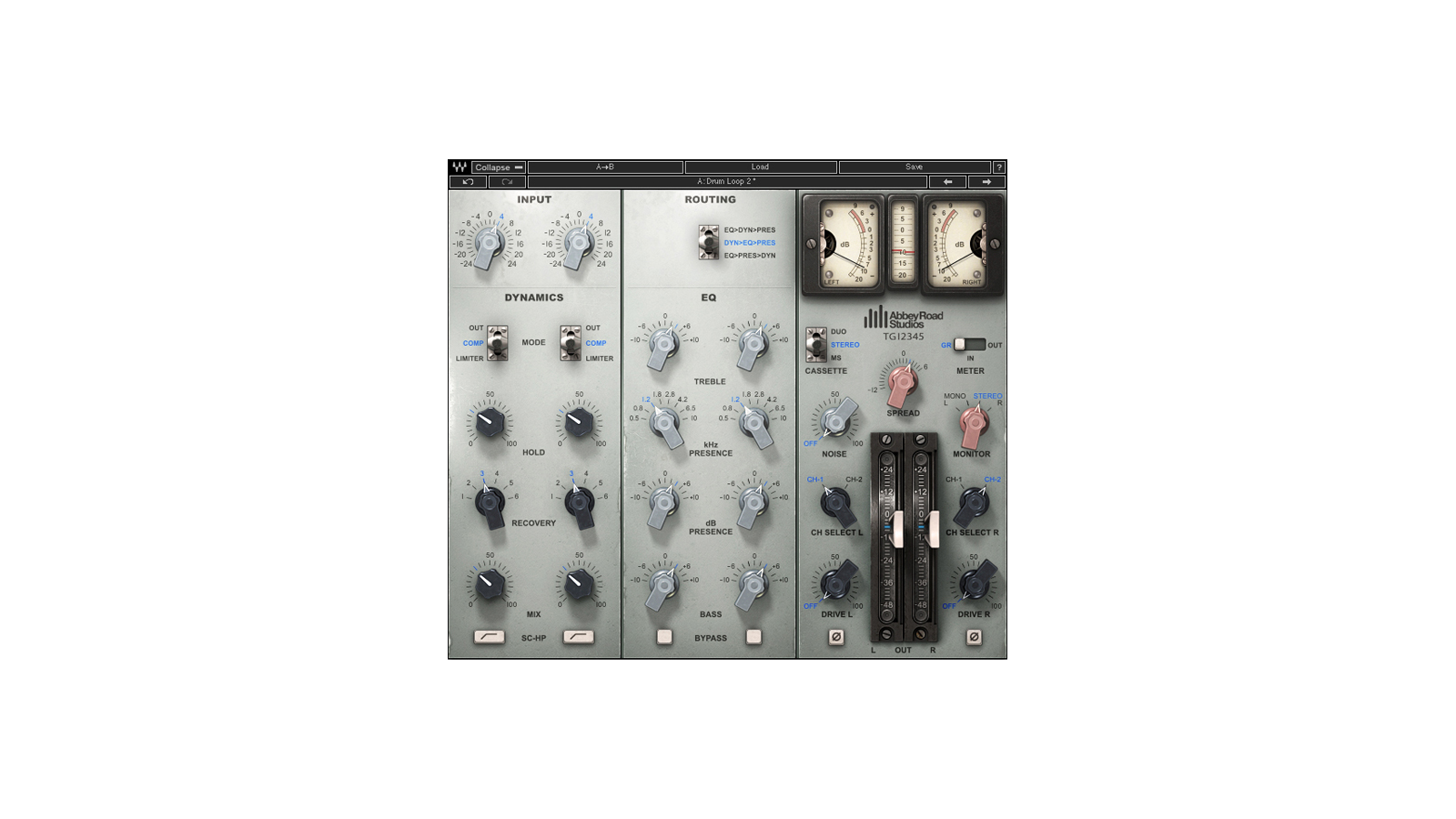Toggle right channel phase invert button
The height and width of the screenshot is (819, 1456).
point(974,637)
